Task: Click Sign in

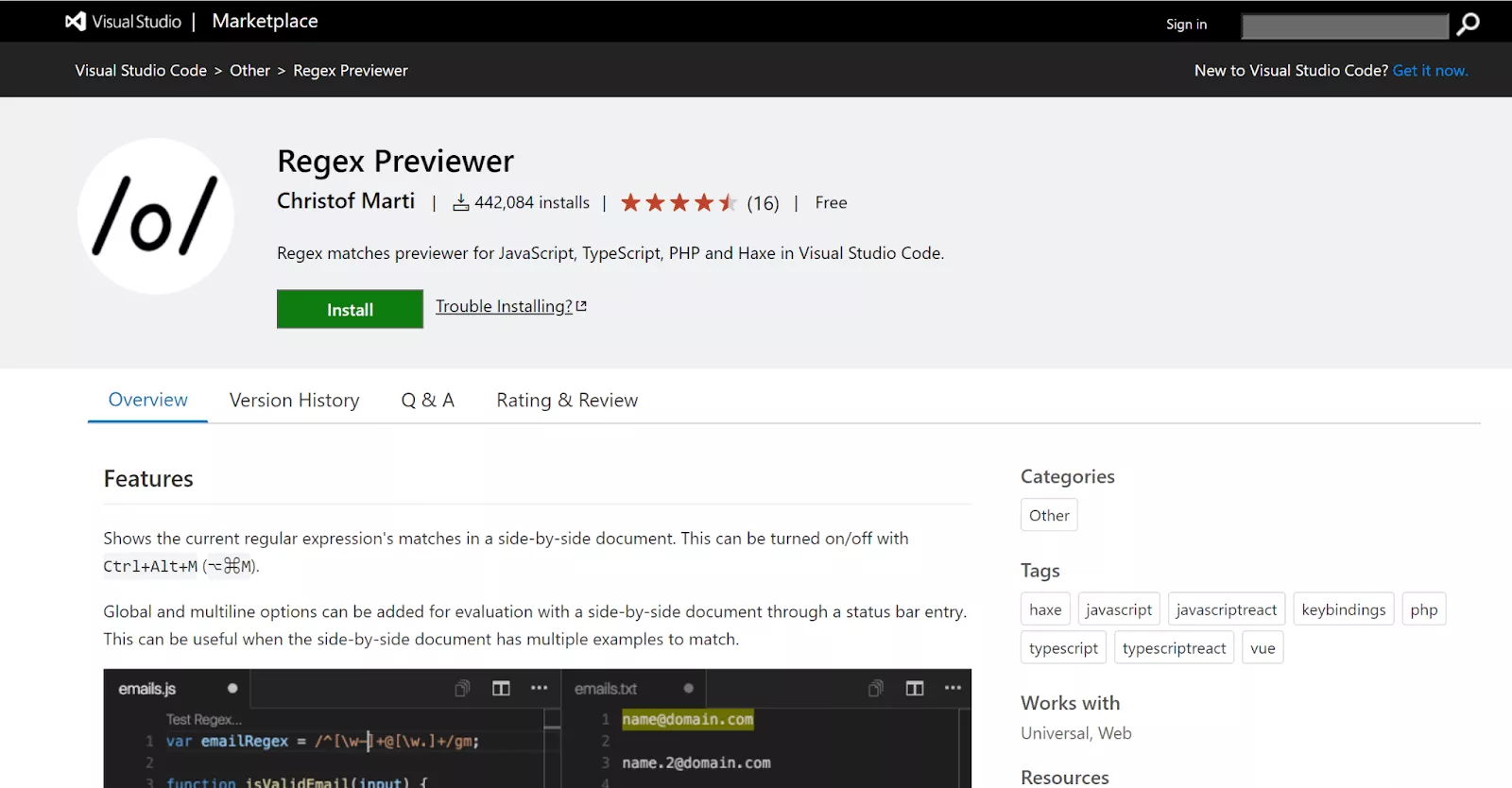Action: pos(1186,25)
